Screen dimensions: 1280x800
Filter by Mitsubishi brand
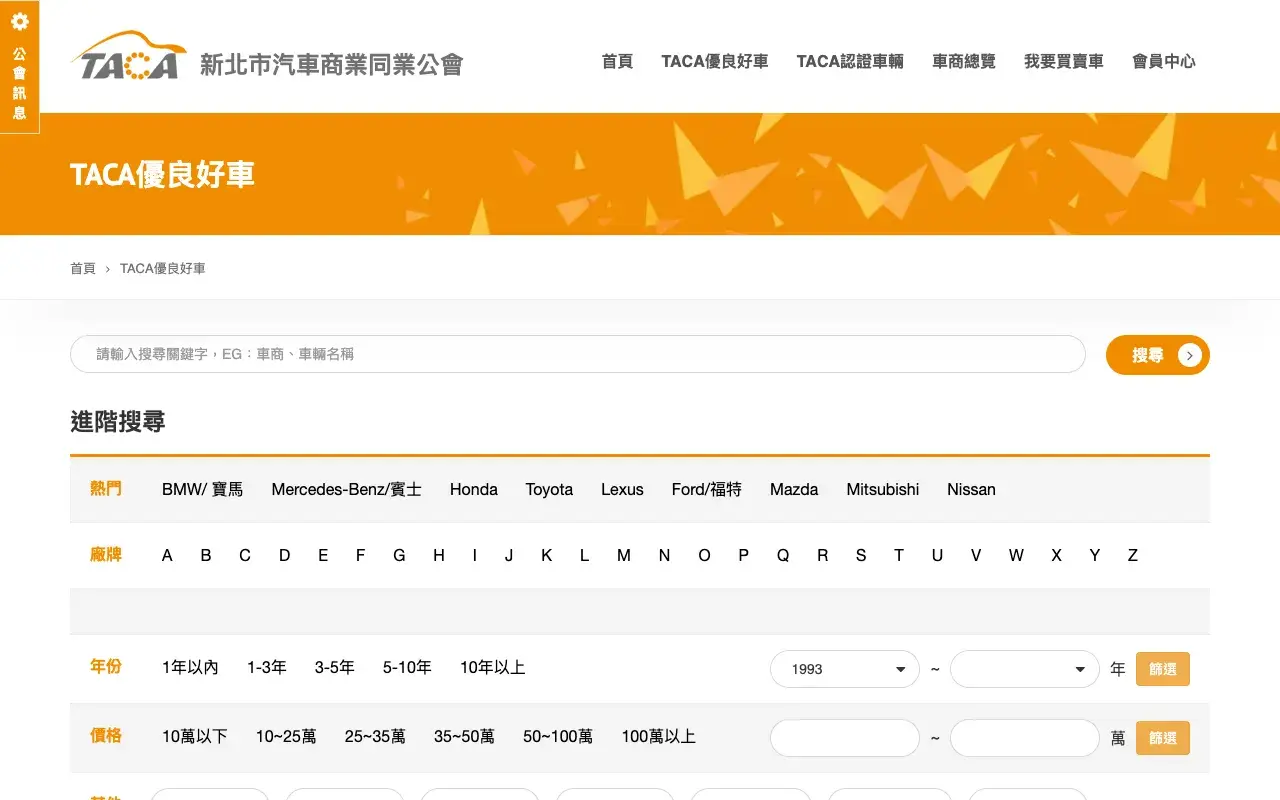pyautogui.click(x=883, y=489)
